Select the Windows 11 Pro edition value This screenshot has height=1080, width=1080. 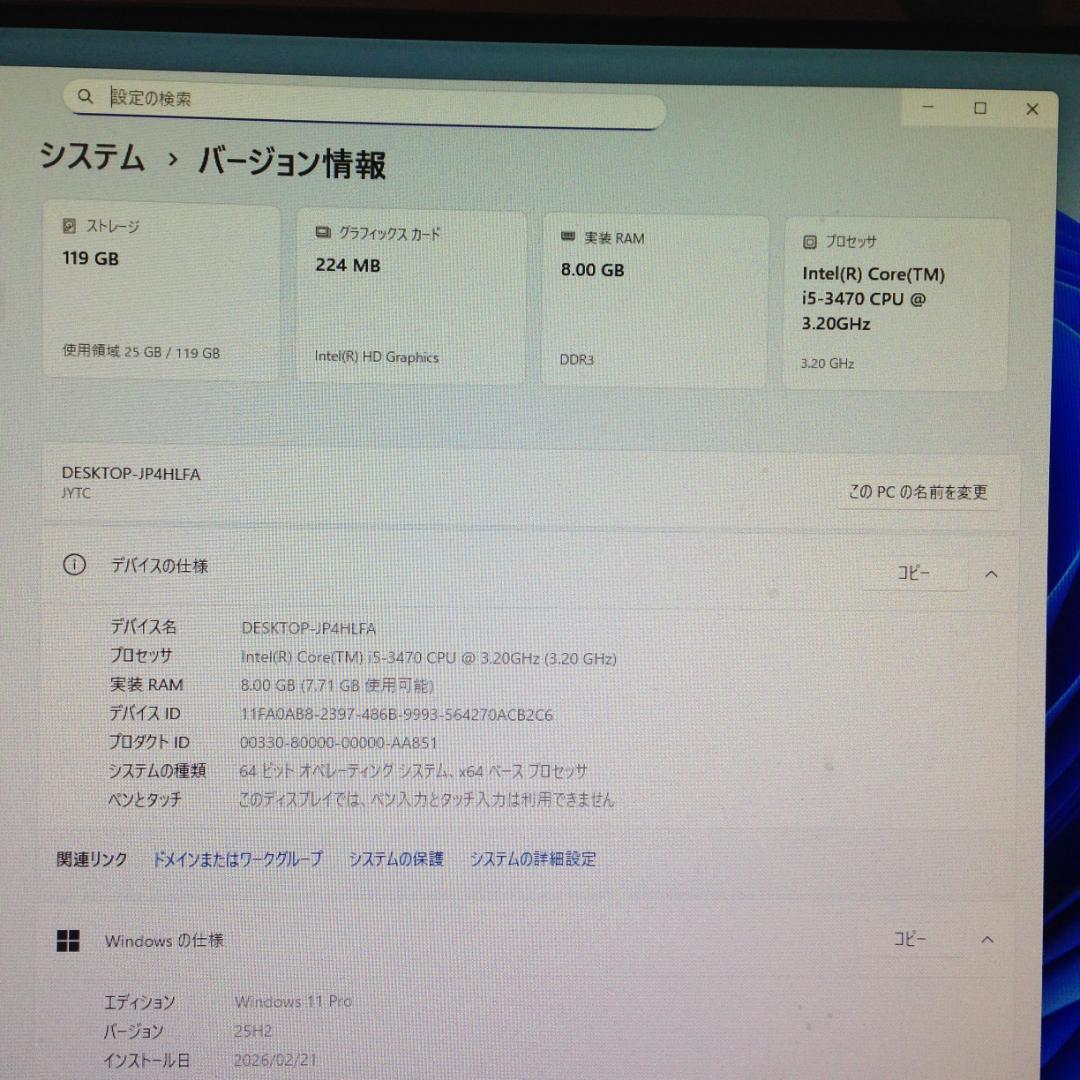click(x=293, y=1001)
